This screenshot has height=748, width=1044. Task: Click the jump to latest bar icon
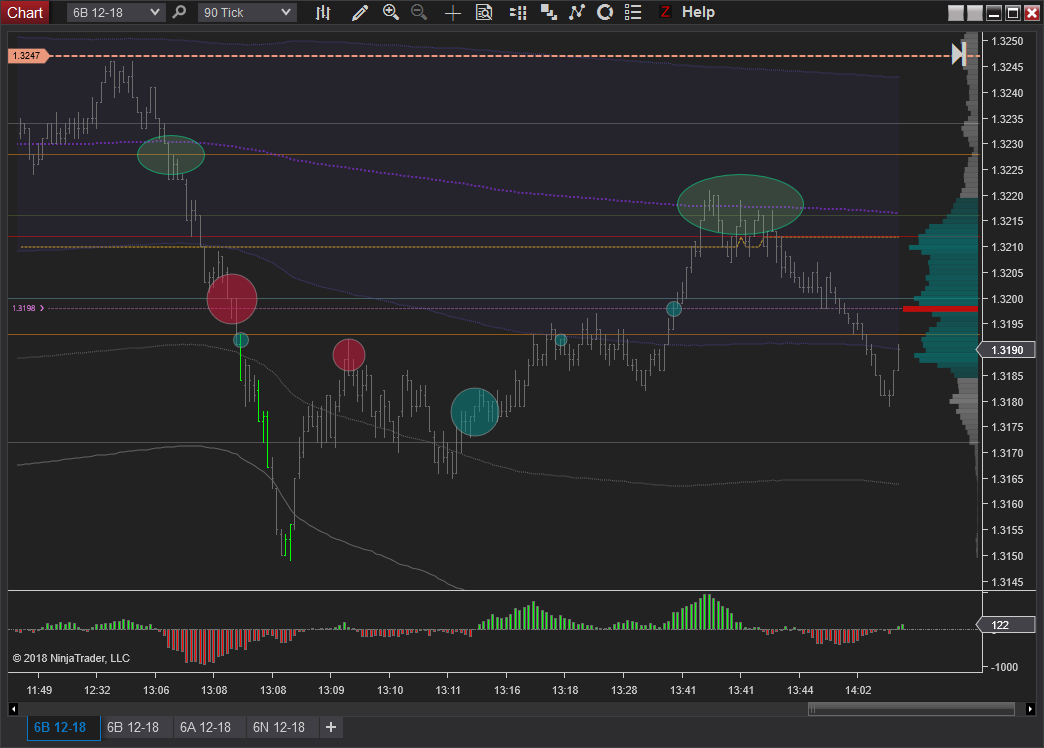[x=959, y=55]
